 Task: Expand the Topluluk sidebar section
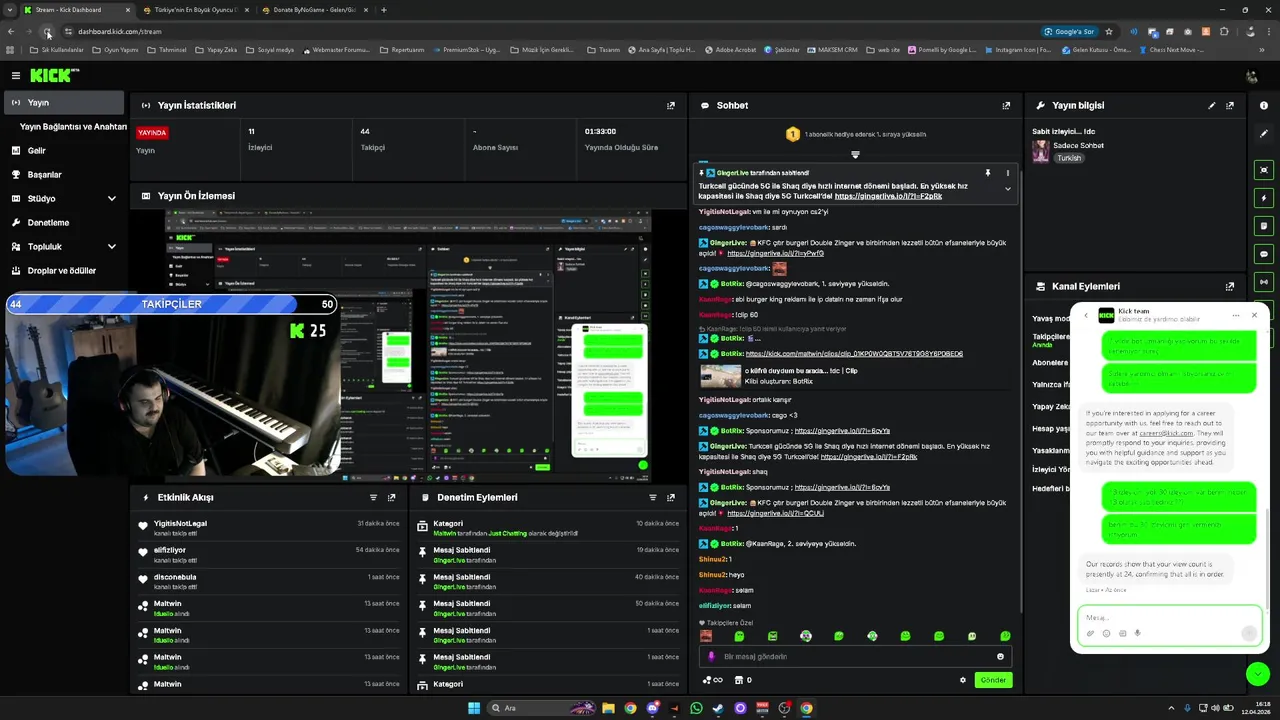pos(64,247)
